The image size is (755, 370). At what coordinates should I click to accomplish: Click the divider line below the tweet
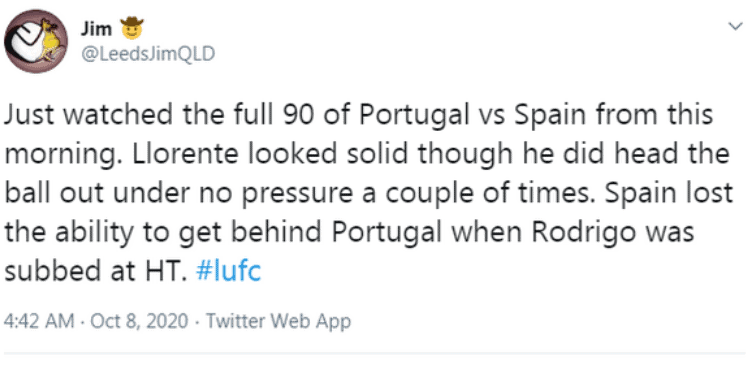[375, 354]
